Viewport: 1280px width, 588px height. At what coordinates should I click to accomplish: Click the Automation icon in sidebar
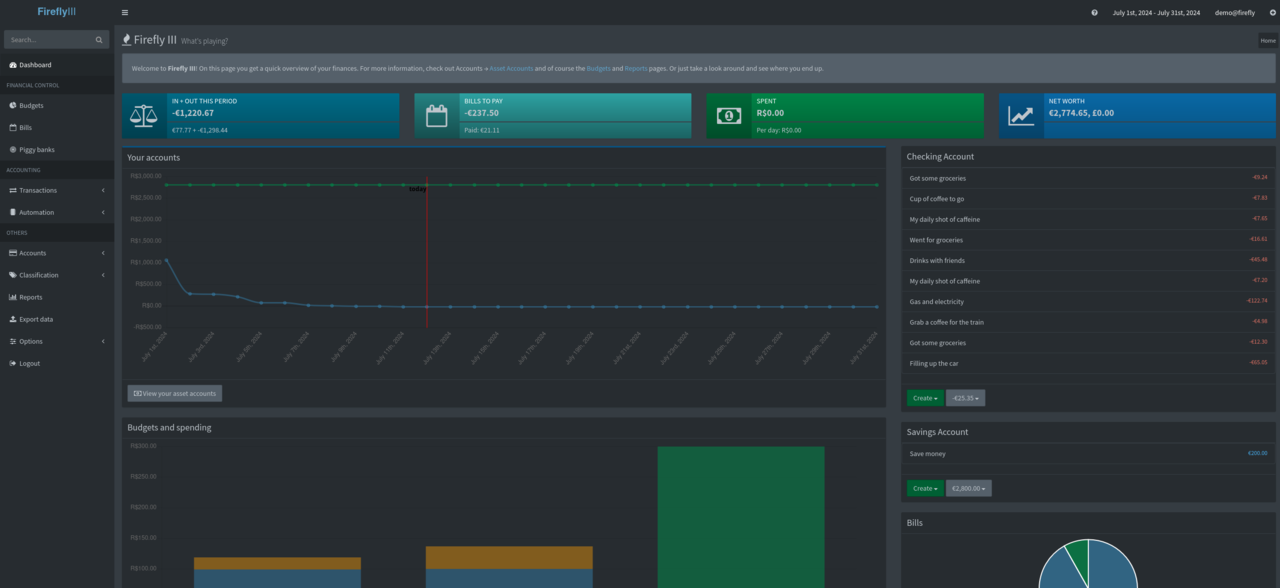click(13, 212)
